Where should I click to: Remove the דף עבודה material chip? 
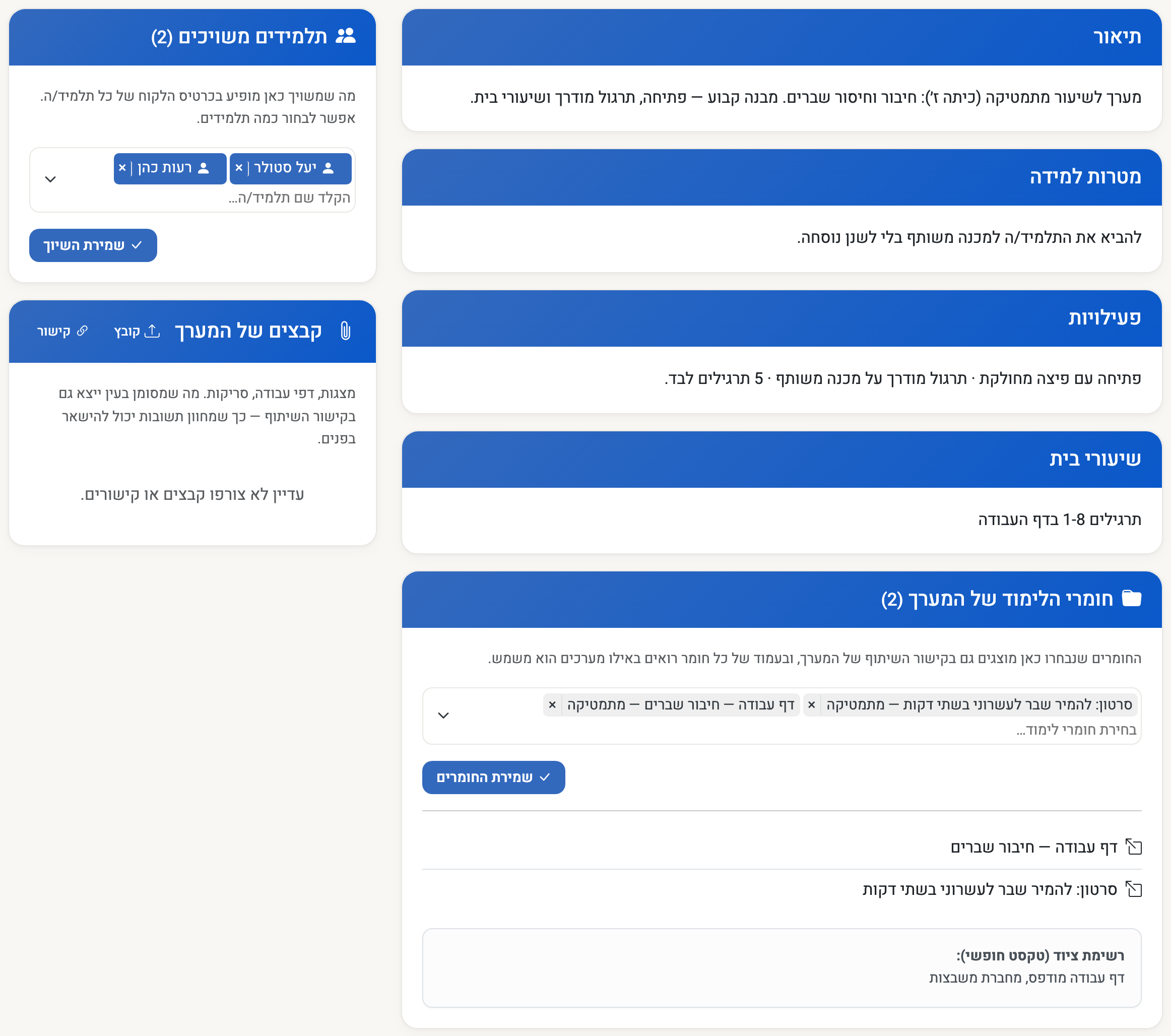pyautogui.click(x=552, y=705)
